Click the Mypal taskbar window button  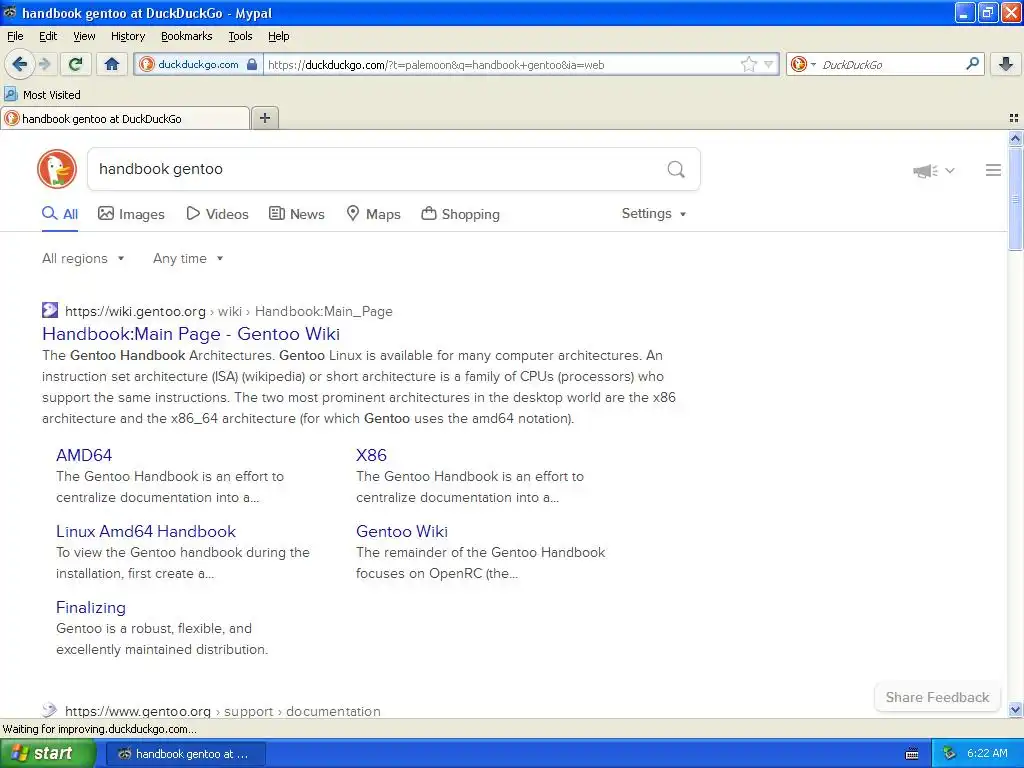185,754
